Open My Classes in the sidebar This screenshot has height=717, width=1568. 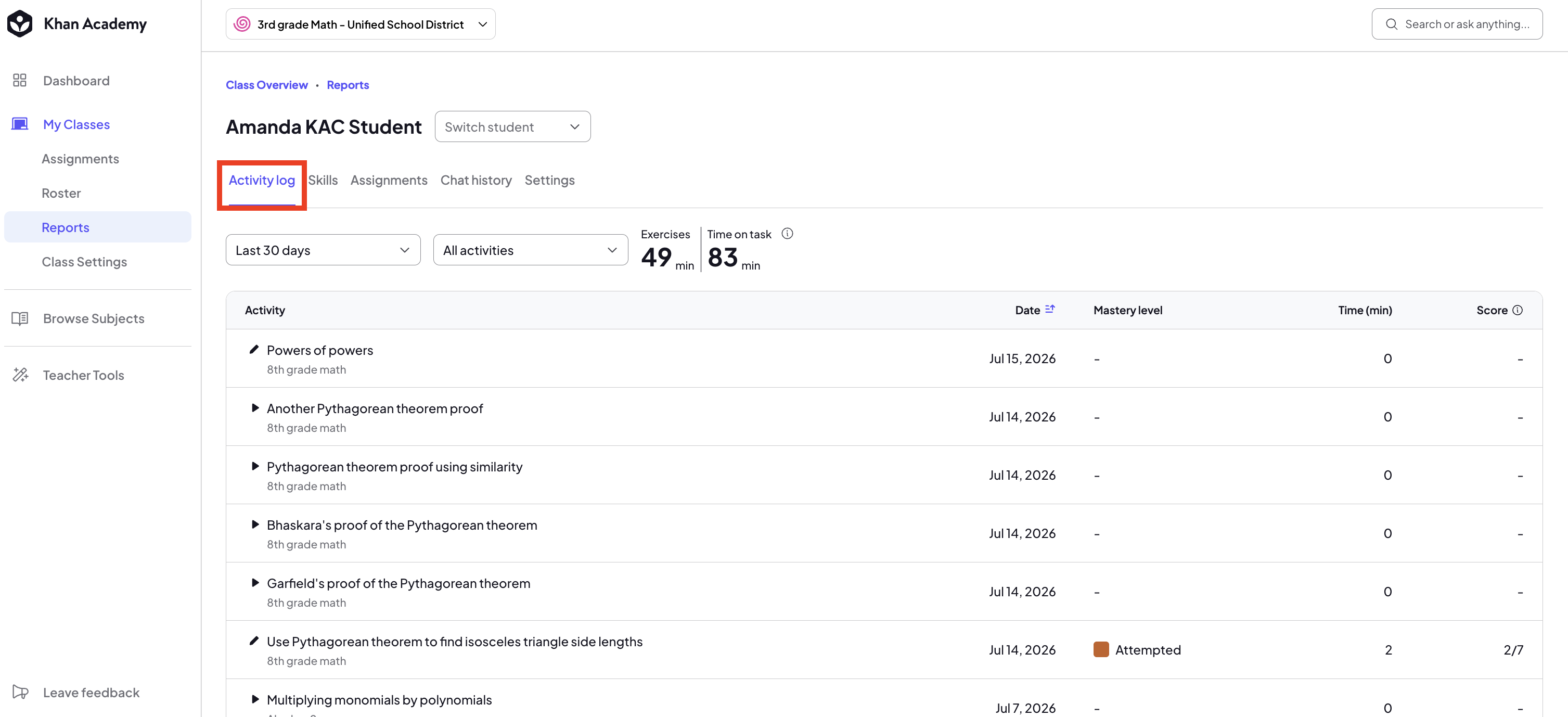coord(76,124)
